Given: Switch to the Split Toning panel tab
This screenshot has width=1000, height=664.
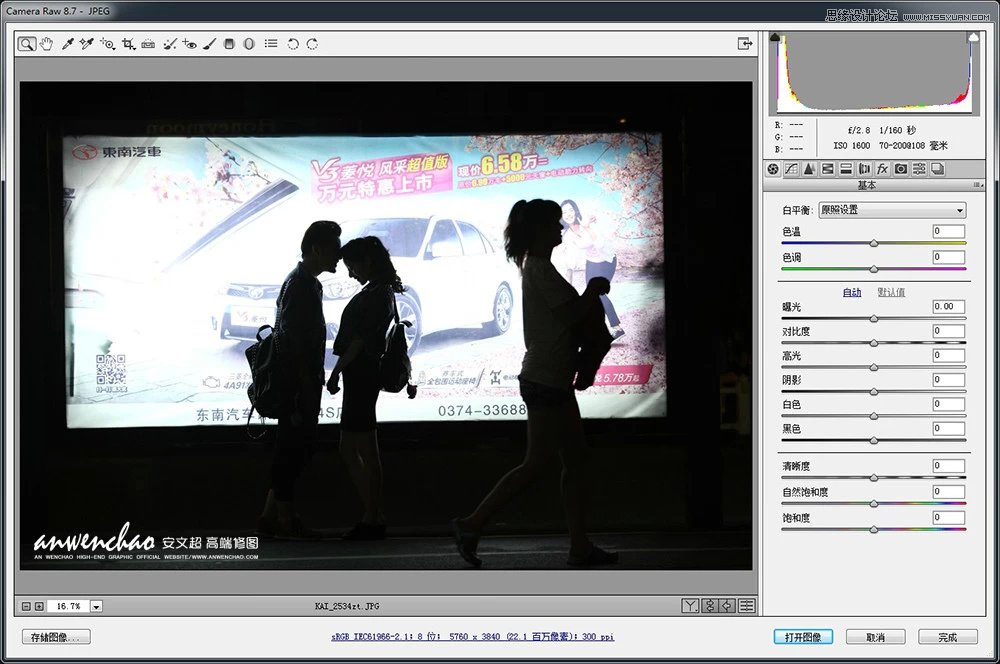Looking at the screenshot, I should (846, 169).
